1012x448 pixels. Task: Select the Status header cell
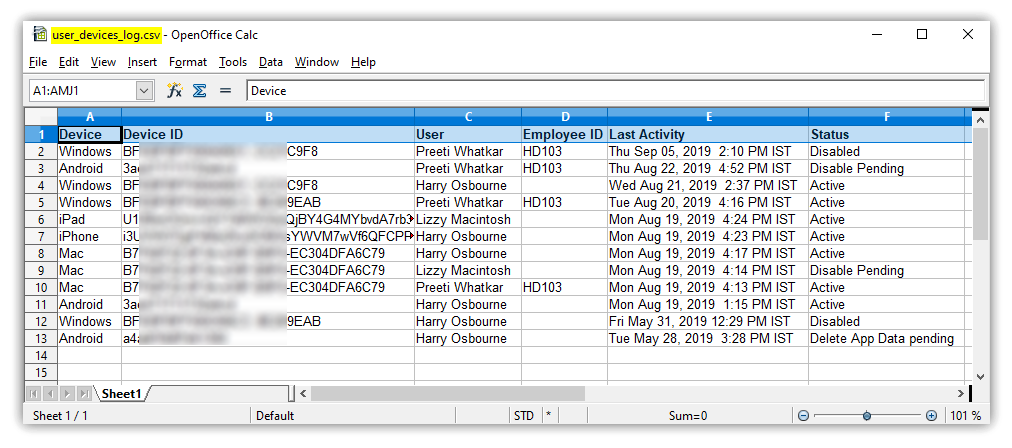coord(887,134)
